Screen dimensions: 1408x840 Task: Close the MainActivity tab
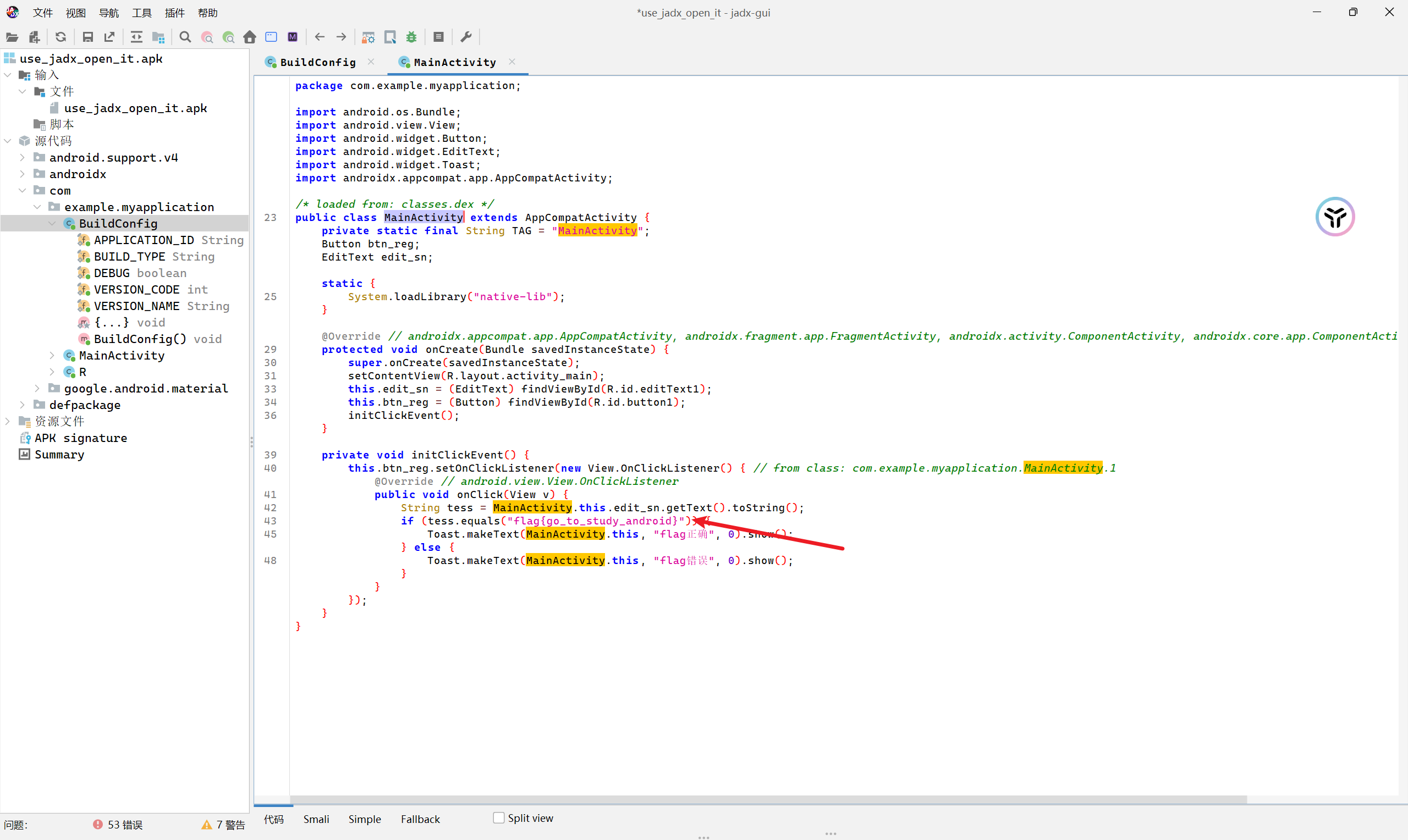(x=513, y=62)
